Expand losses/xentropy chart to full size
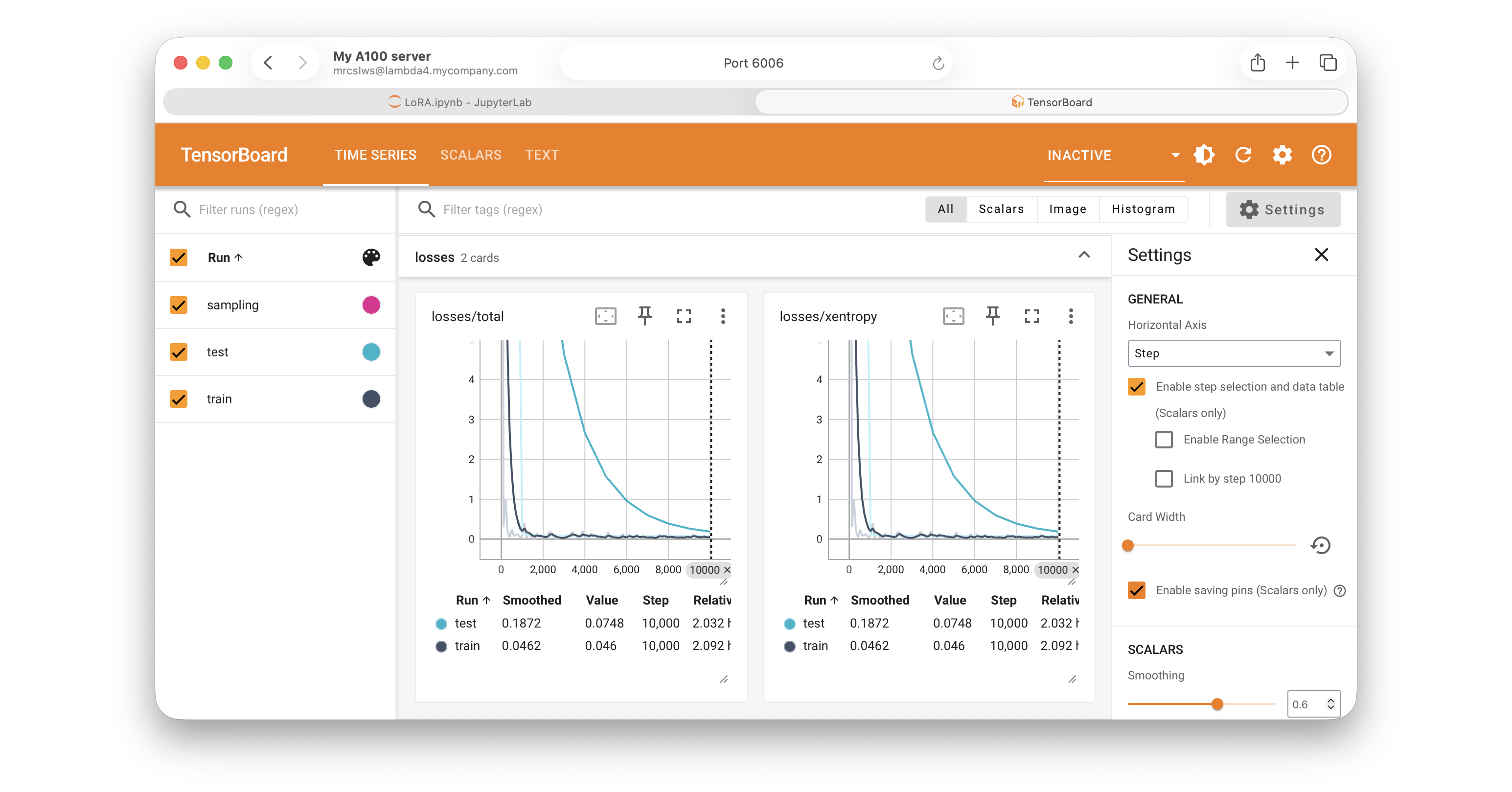This screenshot has height=792, width=1512. pyautogui.click(x=1031, y=316)
